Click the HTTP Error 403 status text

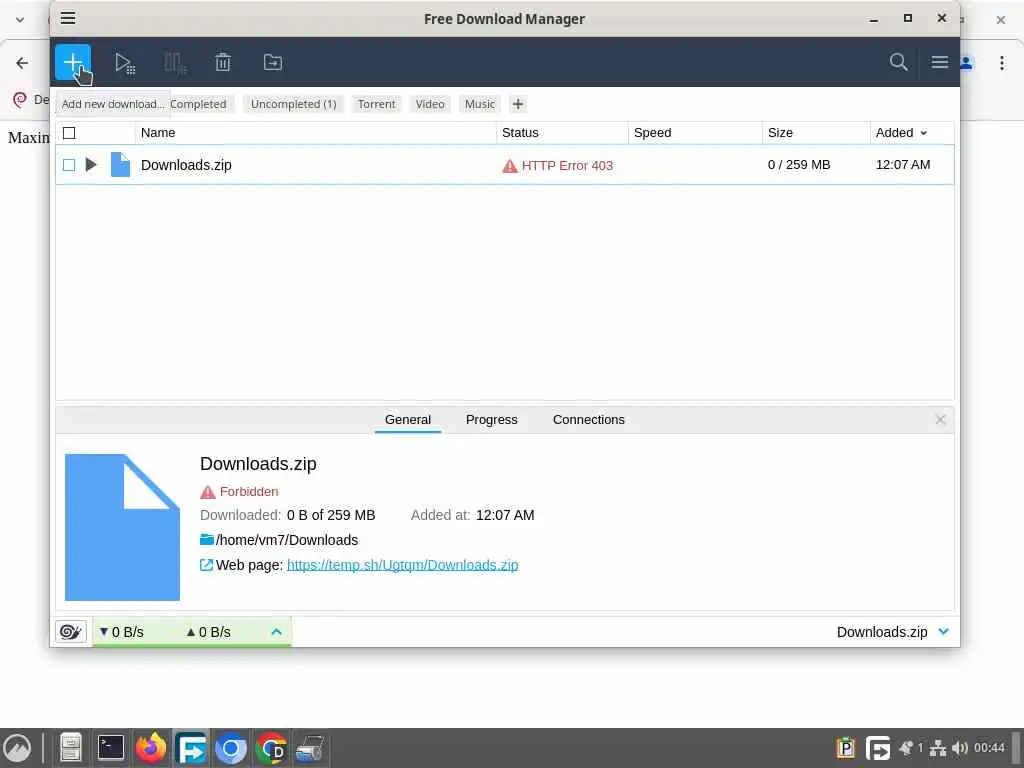(x=567, y=166)
